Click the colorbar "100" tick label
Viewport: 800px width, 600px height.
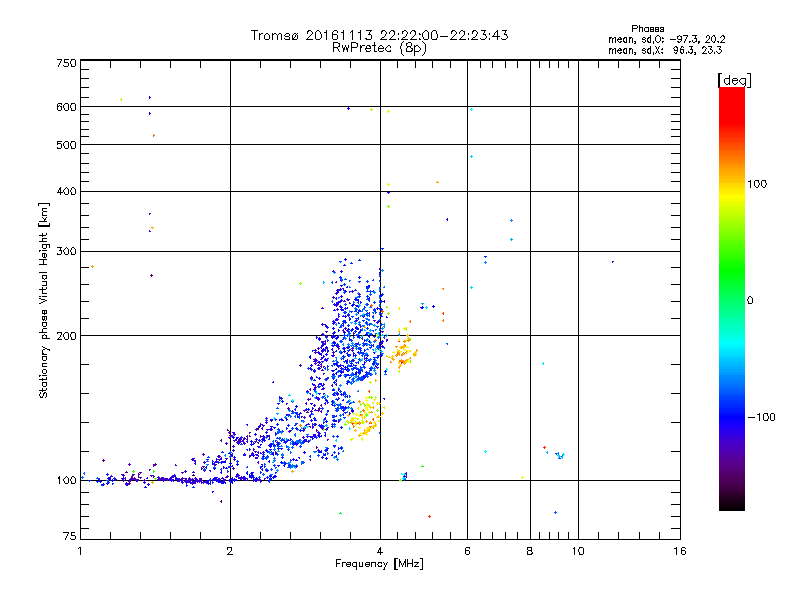(757, 184)
